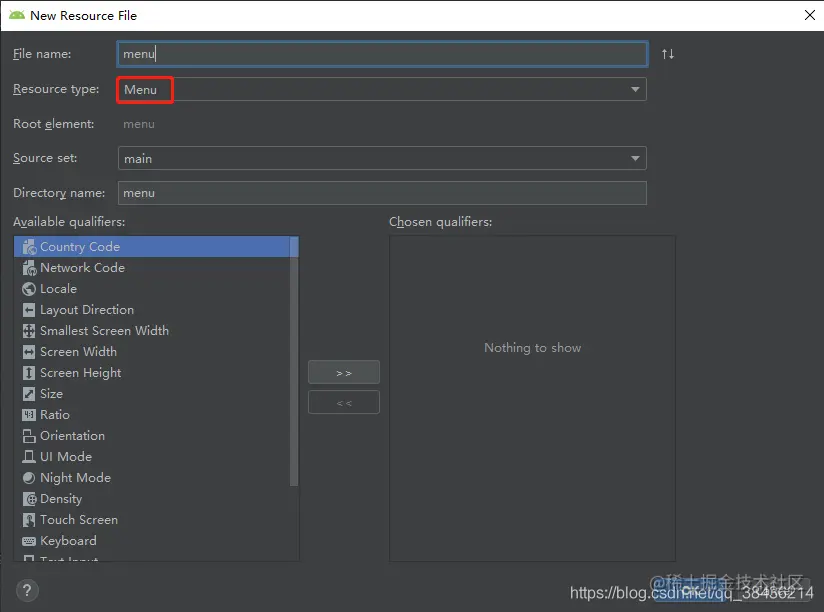
Task: Click the Source set label
Action: tap(45, 158)
